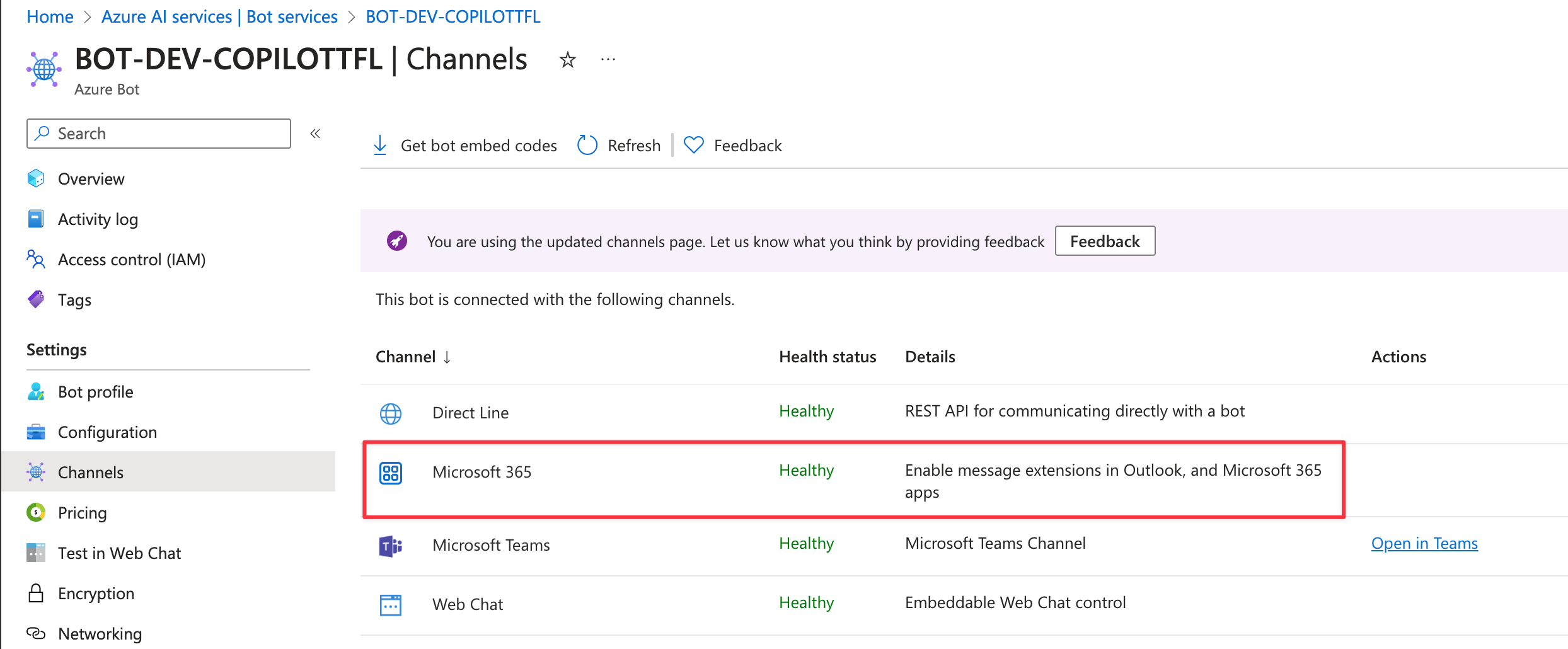Click the green Pricing icon
The height and width of the screenshot is (649, 1568).
coord(36,512)
